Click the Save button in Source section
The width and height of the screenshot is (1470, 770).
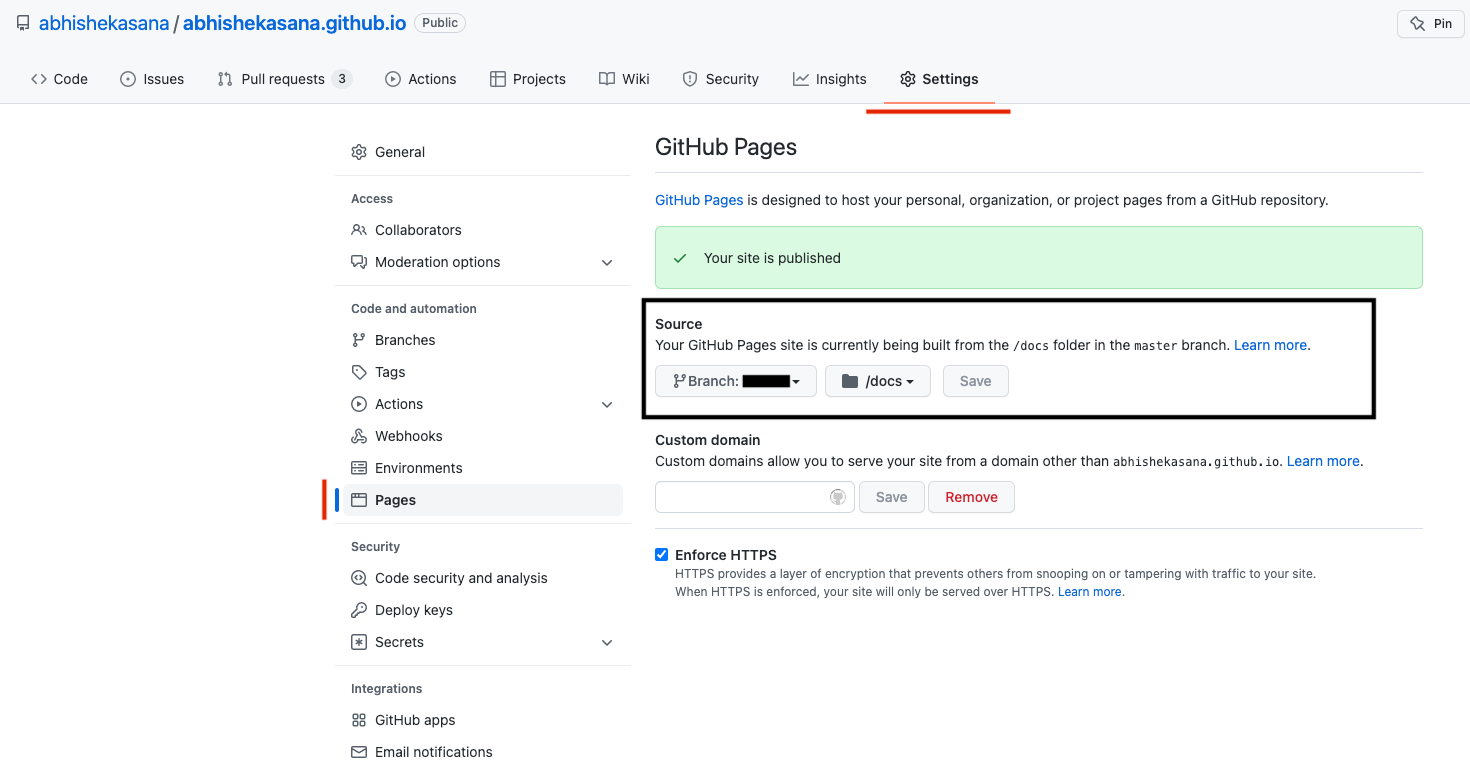point(976,381)
